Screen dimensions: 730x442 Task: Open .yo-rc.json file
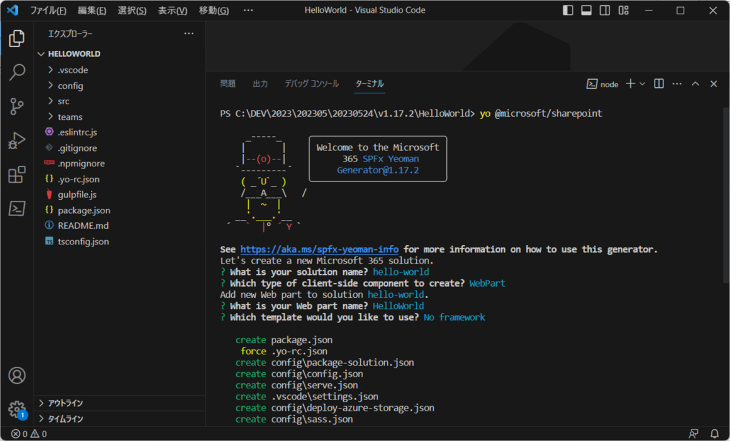point(120,179)
